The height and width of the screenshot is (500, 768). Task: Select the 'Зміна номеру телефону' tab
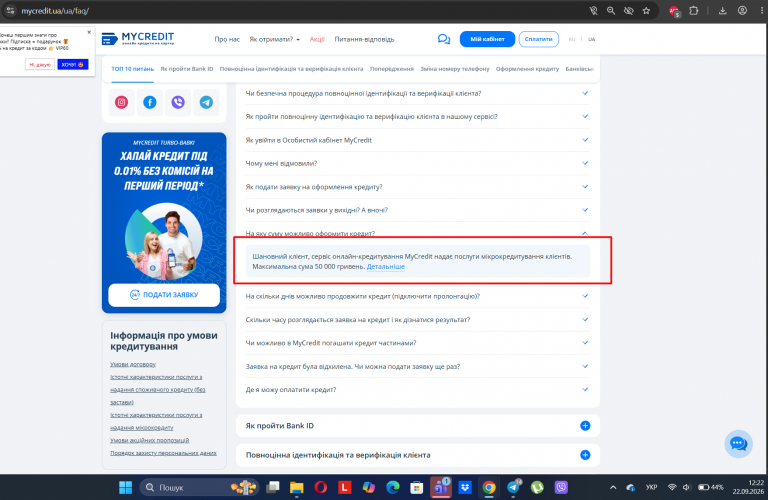(x=455, y=69)
